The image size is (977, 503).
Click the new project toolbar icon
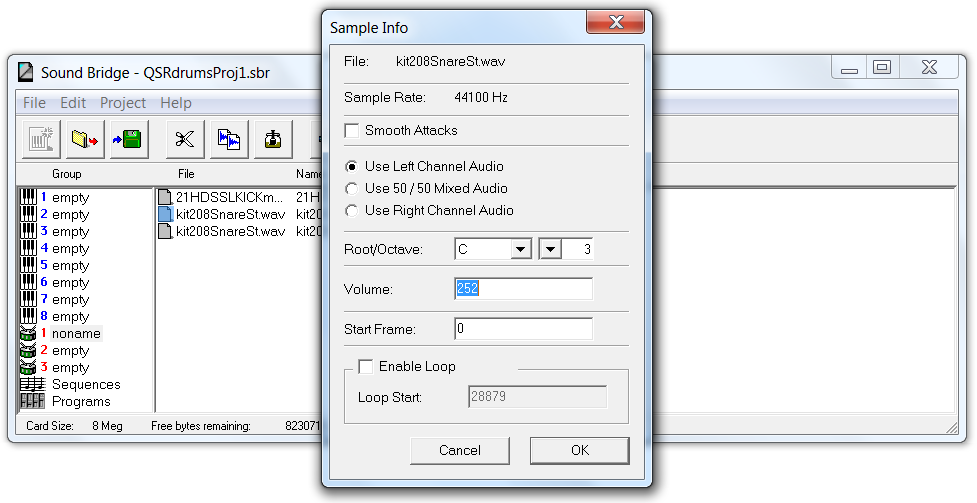click(x=41, y=140)
